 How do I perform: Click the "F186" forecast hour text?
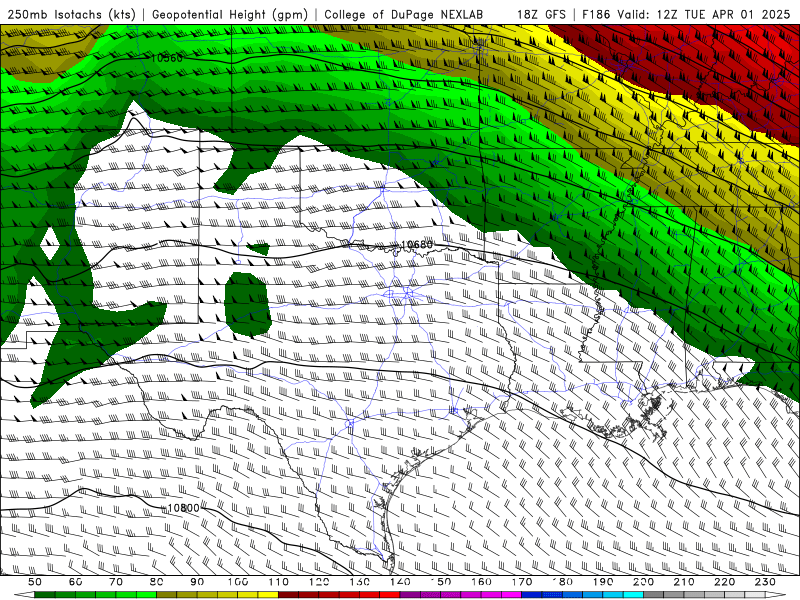596,14
